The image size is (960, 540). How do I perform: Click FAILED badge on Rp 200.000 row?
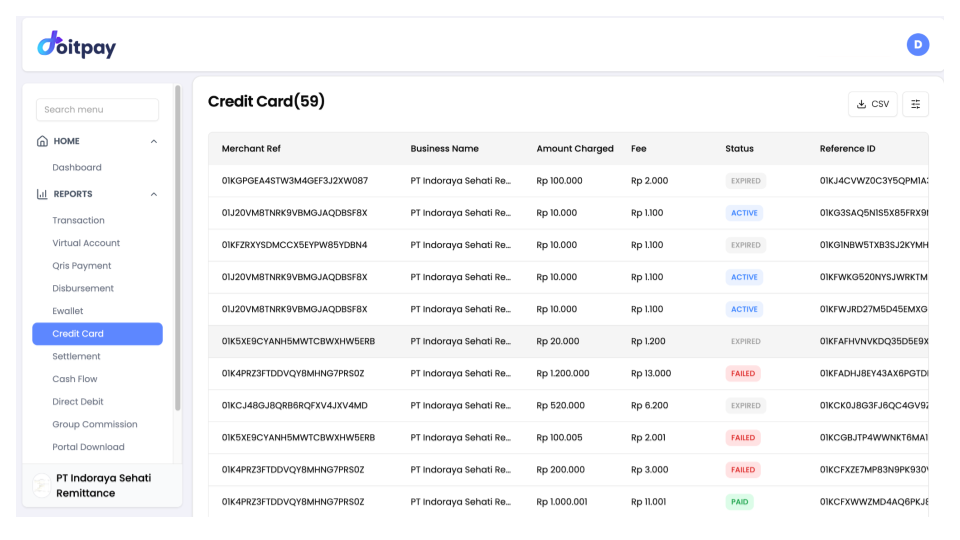point(743,470)
